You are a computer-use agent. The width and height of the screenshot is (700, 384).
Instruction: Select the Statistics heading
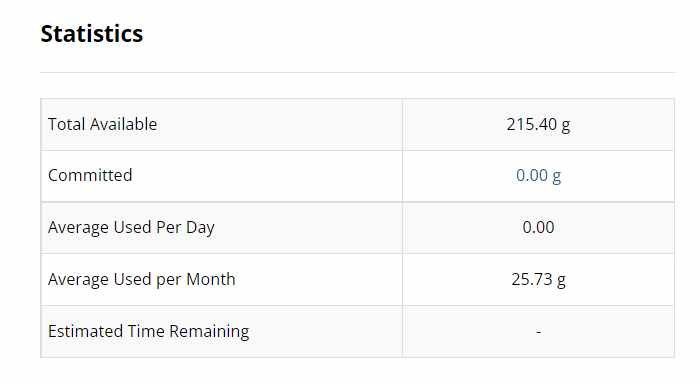click(x=92, y=34)
